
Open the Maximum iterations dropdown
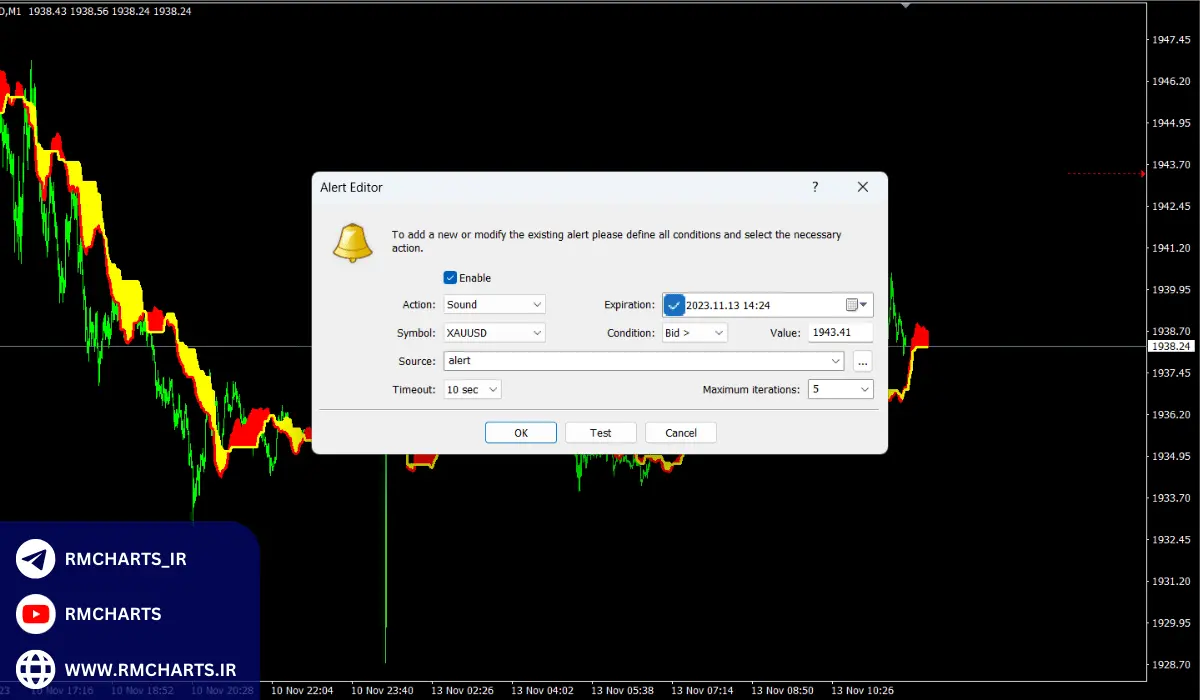840,389
